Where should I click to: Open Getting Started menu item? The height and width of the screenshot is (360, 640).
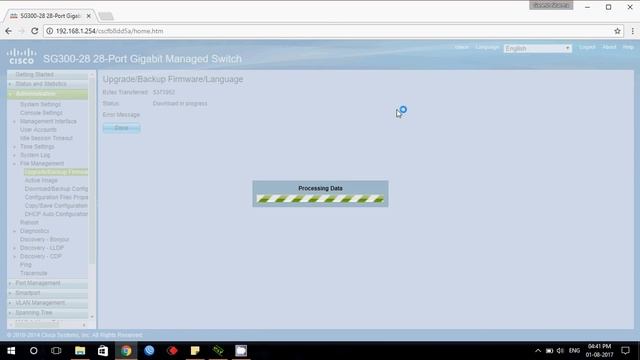[34, 74]
